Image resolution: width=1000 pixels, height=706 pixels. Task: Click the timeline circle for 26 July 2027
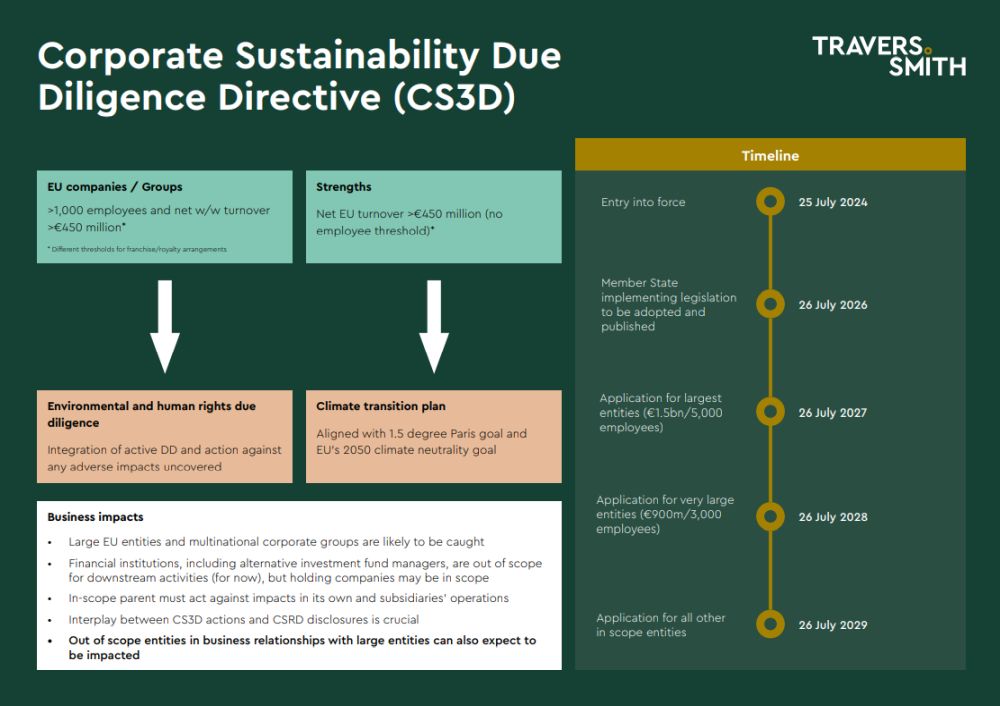coord(770,412)
